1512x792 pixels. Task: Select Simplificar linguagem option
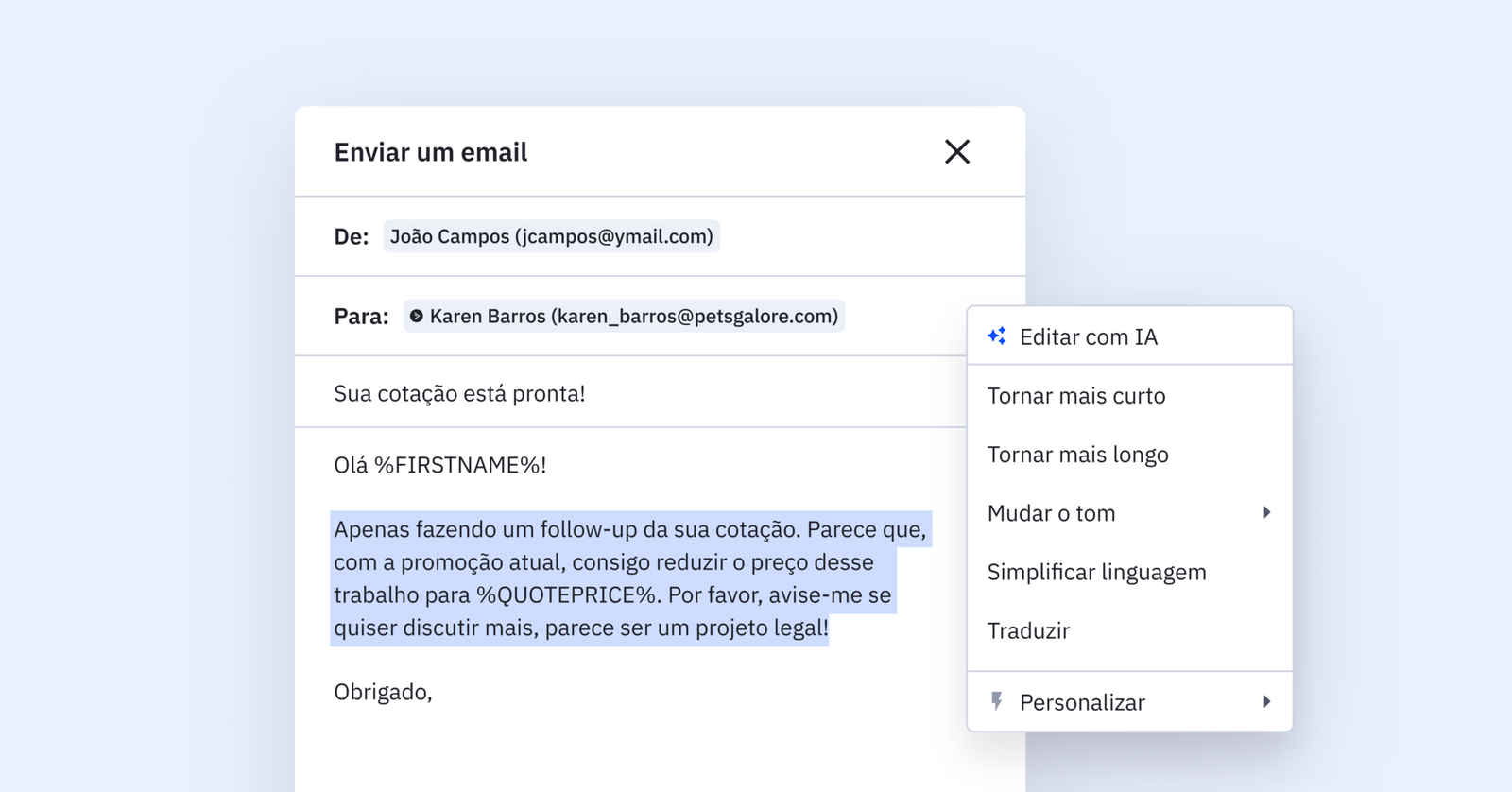[1096, 572]
